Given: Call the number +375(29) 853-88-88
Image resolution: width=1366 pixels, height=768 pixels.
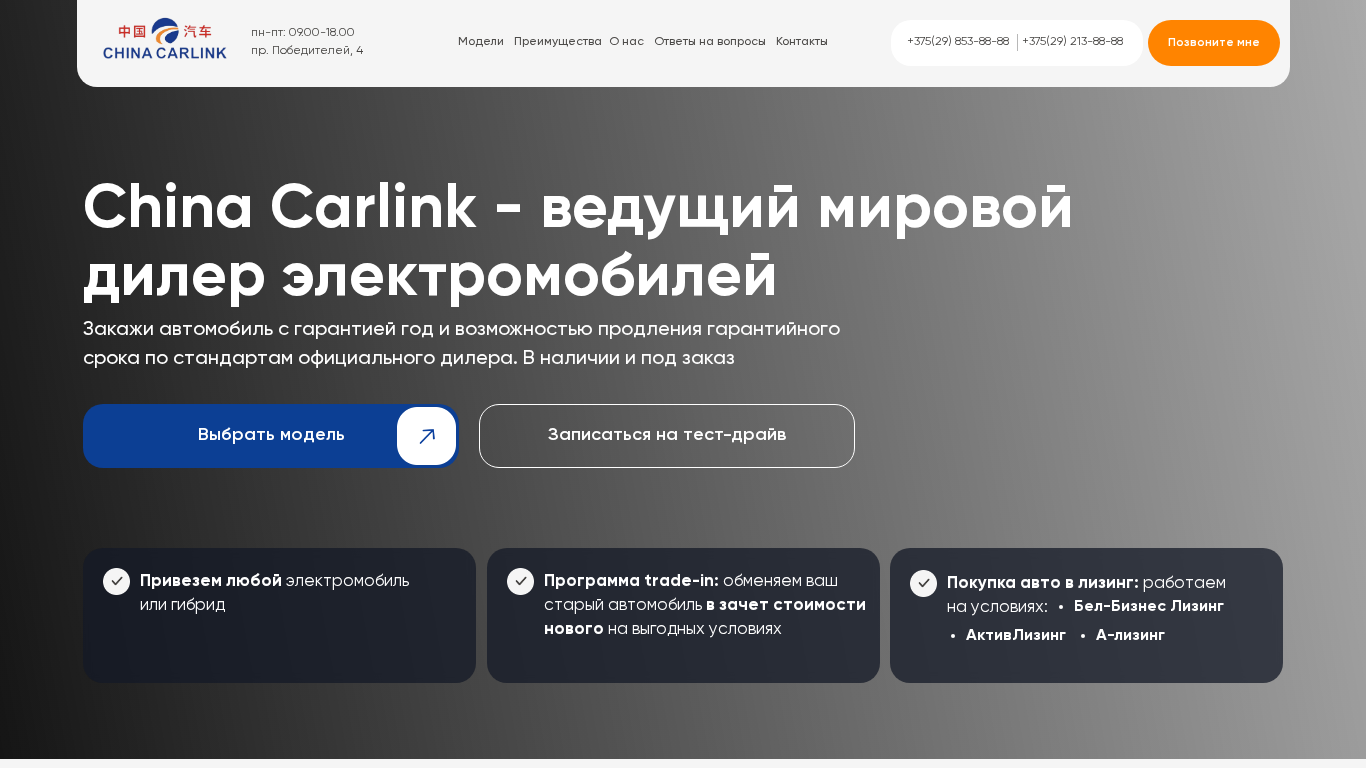Looking at the screenshot, I should coord(958,42).
